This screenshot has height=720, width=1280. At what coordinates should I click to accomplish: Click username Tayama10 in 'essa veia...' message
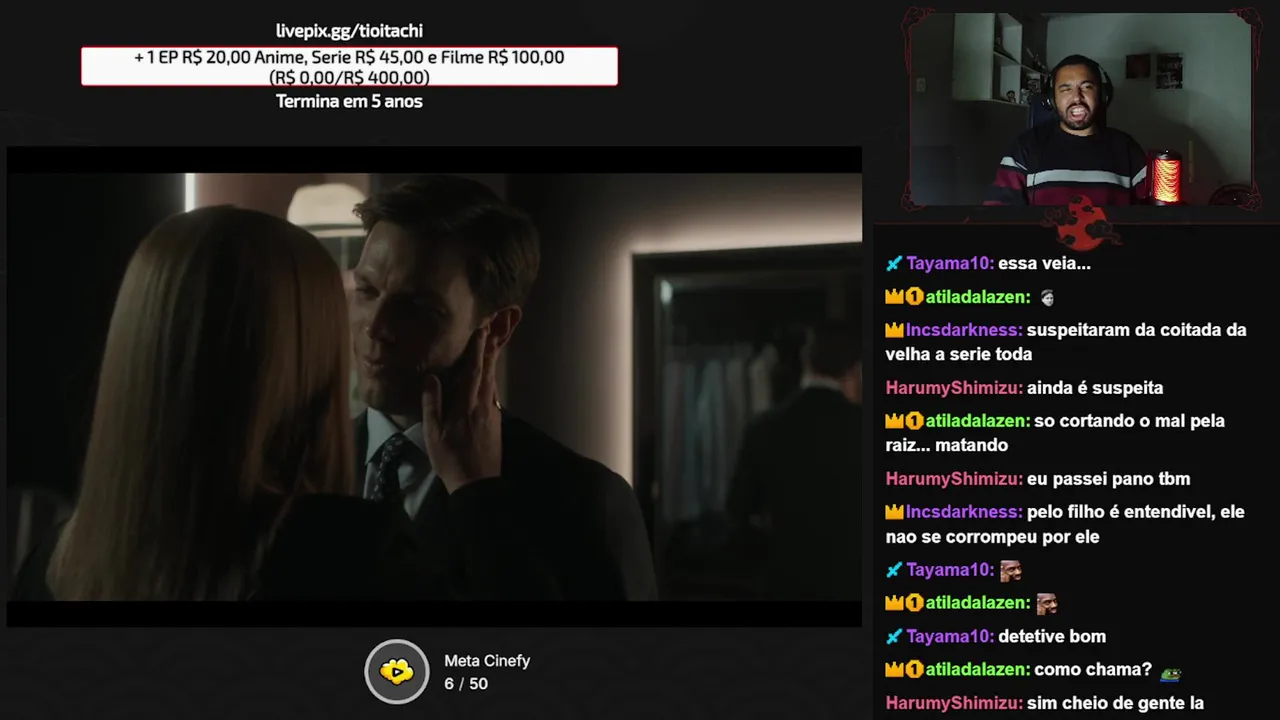tap(950, 264)
